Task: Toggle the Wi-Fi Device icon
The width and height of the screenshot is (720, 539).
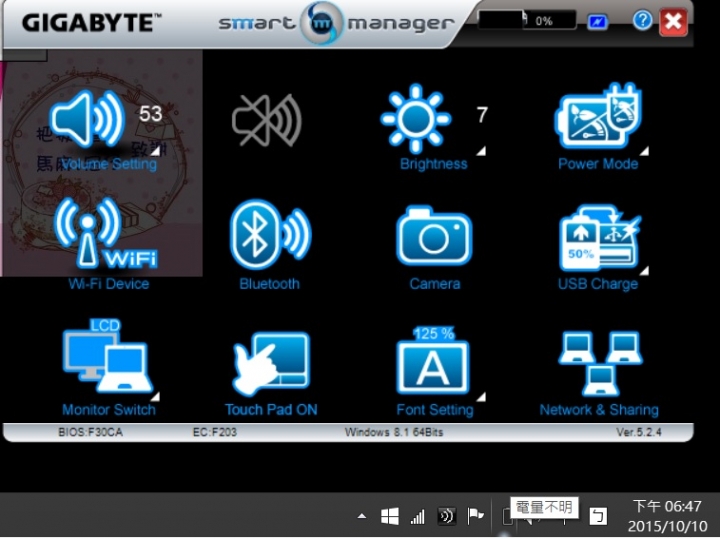Action: (x=106, y=233)
